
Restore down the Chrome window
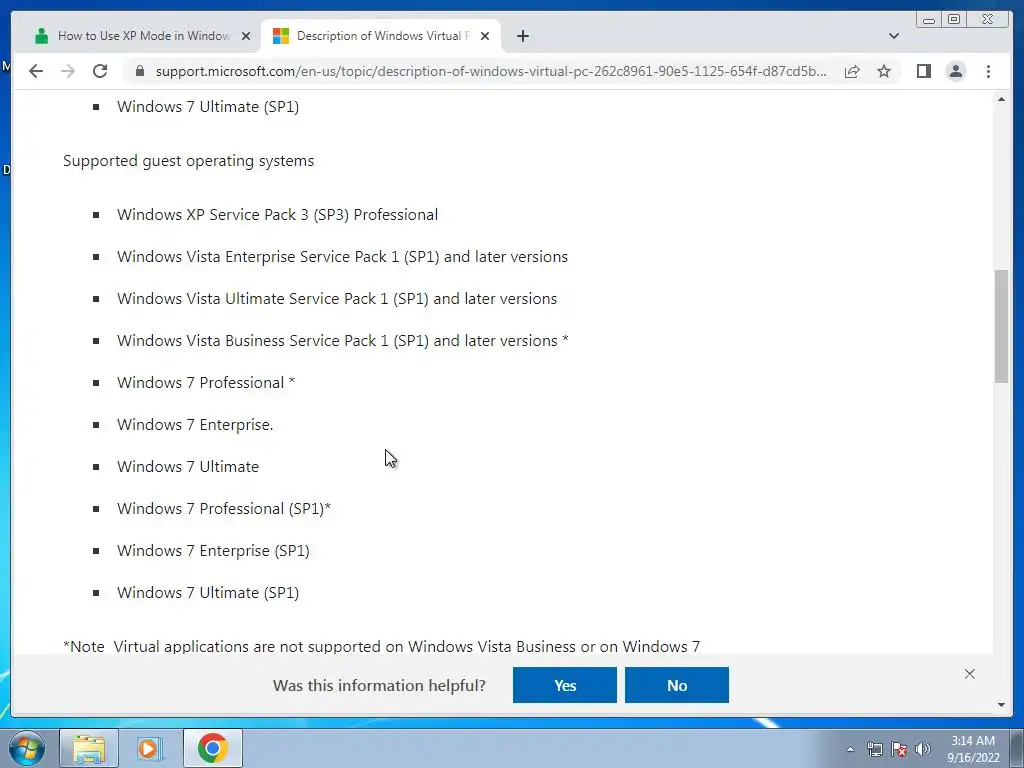pos(954,20)
